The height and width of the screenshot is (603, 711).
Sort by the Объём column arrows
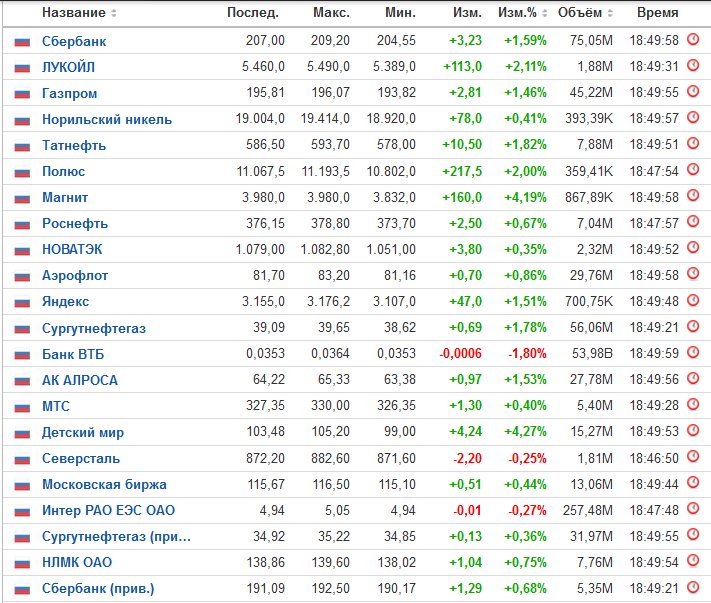click(610, 13)
